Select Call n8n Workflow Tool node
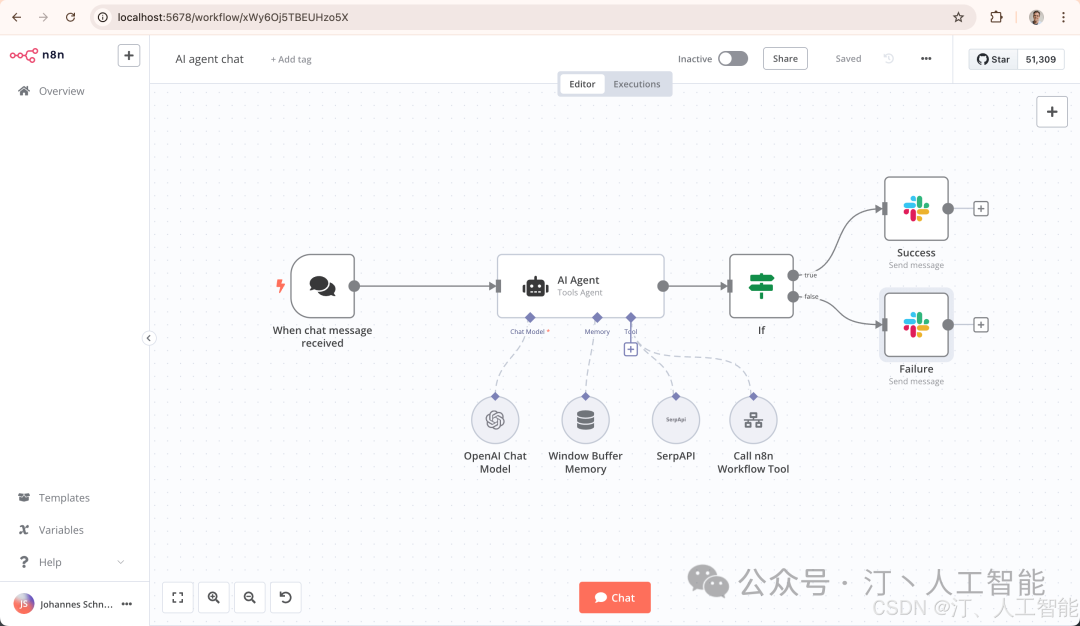1080x626 pixels. [x=753, y=419]
